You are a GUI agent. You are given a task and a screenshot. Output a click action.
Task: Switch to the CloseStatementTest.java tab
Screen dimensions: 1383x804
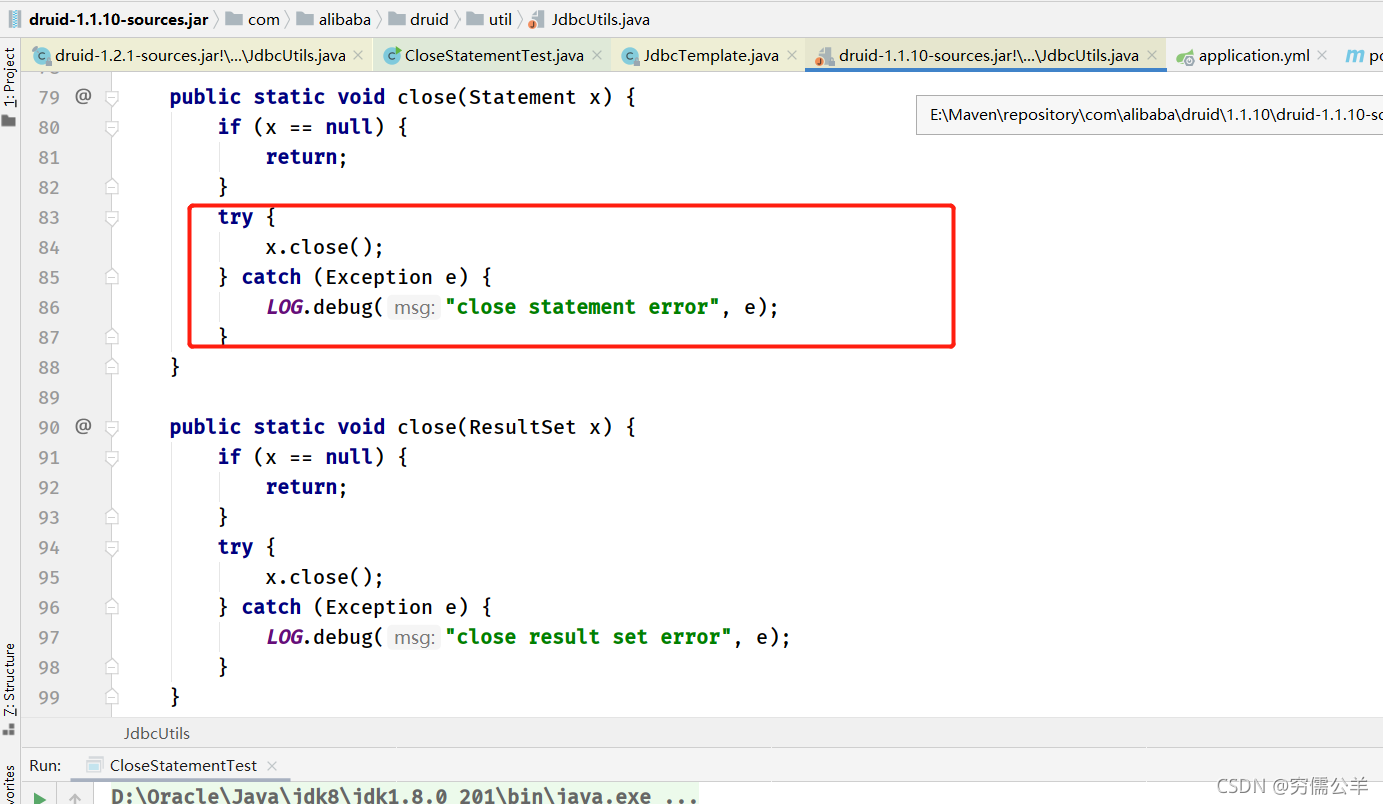494,55
